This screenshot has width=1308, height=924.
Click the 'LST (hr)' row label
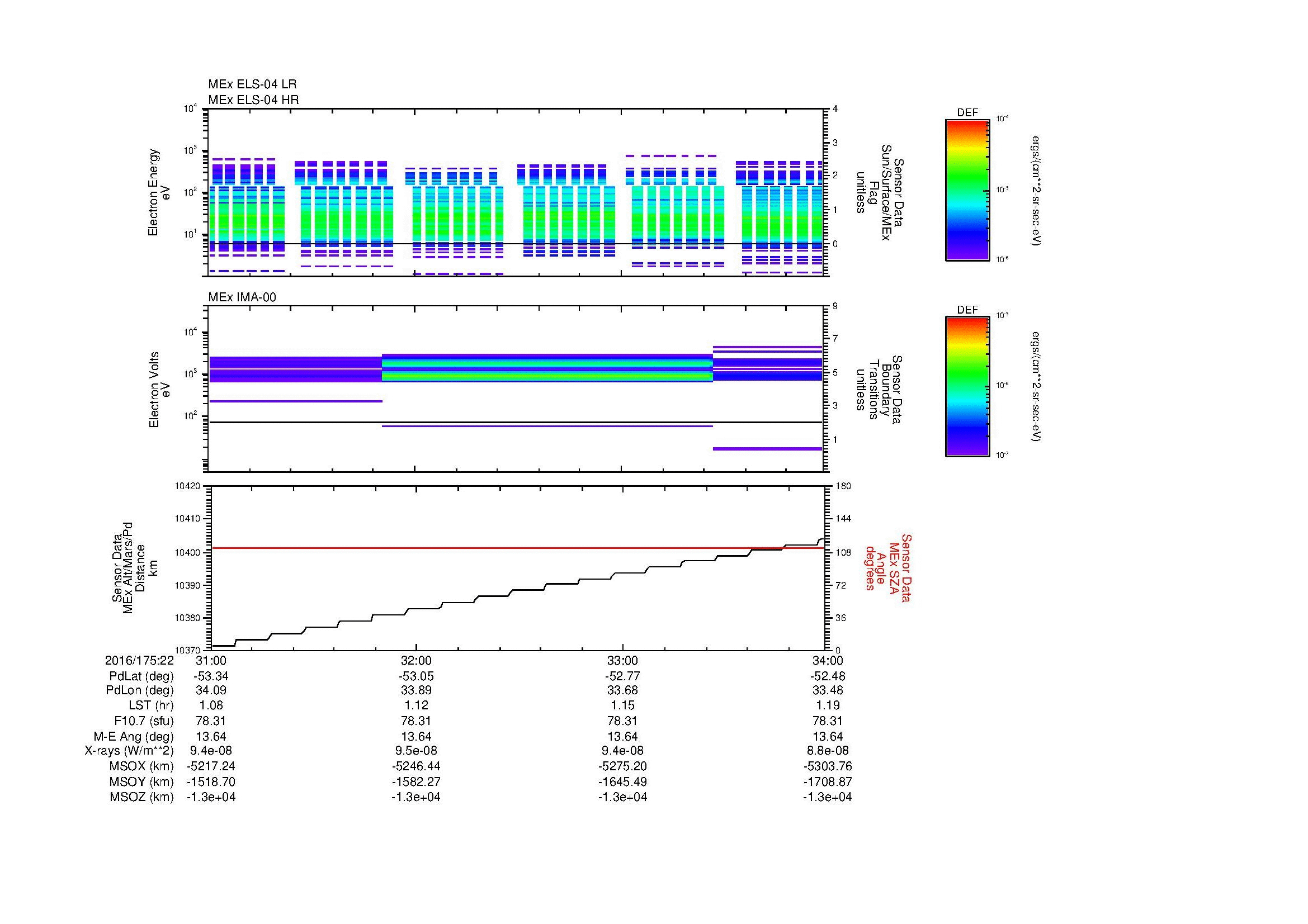click(151, 705)
